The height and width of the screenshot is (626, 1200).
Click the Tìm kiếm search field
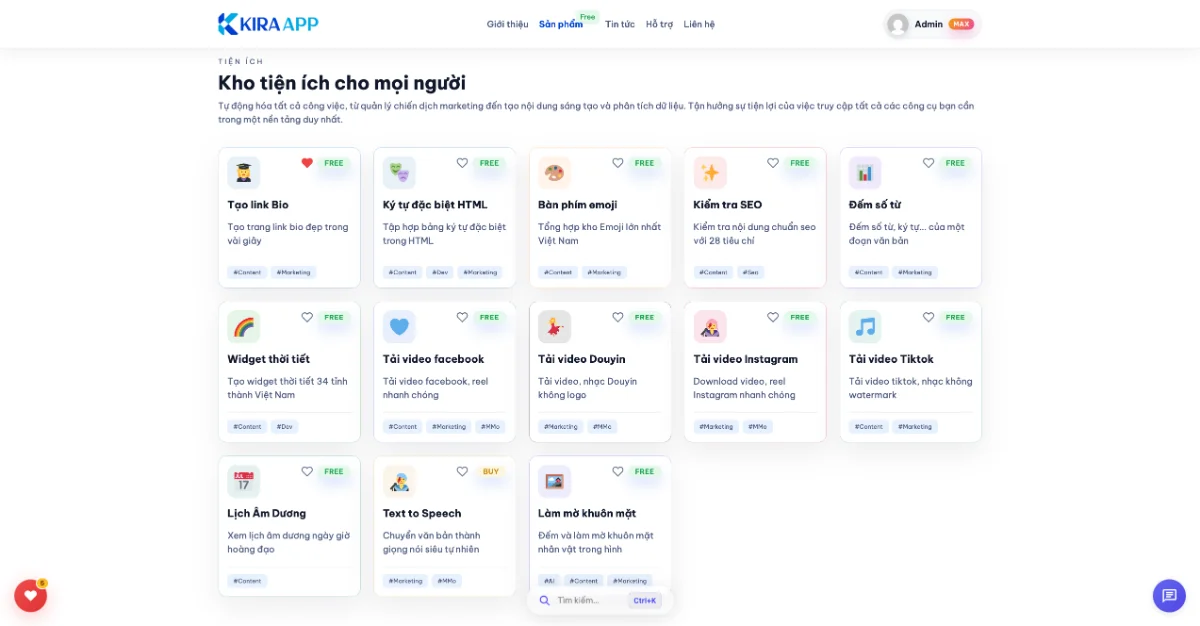[590, 600]
